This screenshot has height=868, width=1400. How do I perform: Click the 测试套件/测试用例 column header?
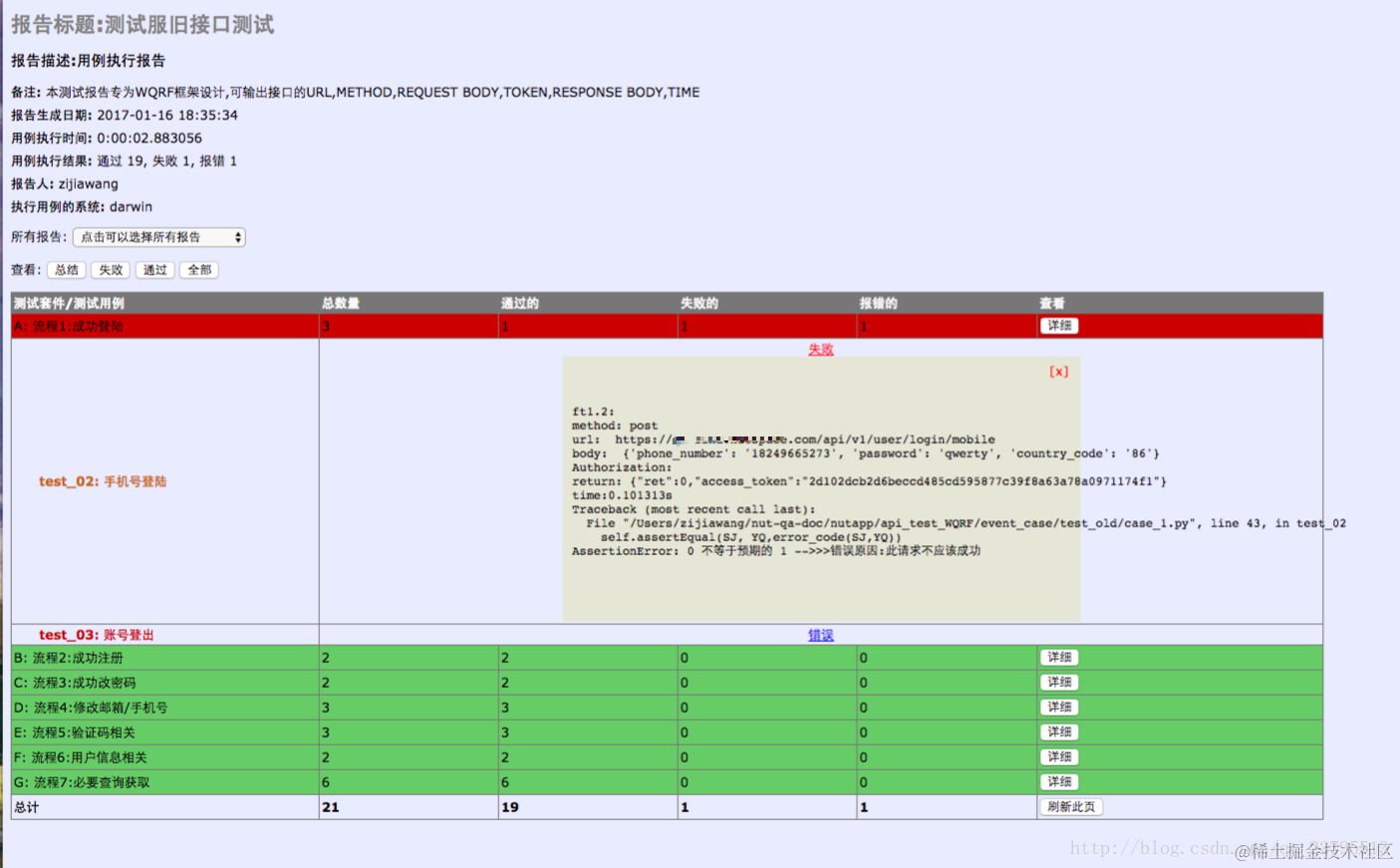[x=69, y=303]
